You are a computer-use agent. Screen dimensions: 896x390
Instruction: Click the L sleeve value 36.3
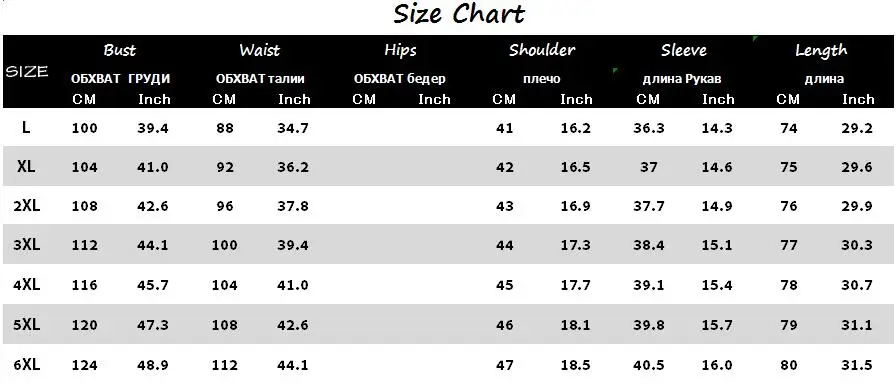coord(649,128)
